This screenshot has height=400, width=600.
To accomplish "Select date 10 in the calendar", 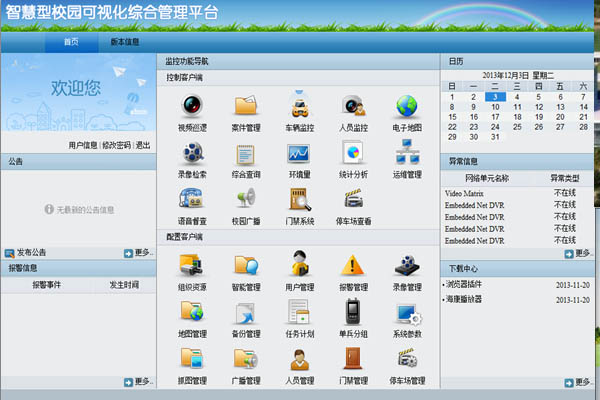I will tap(493, 106).
